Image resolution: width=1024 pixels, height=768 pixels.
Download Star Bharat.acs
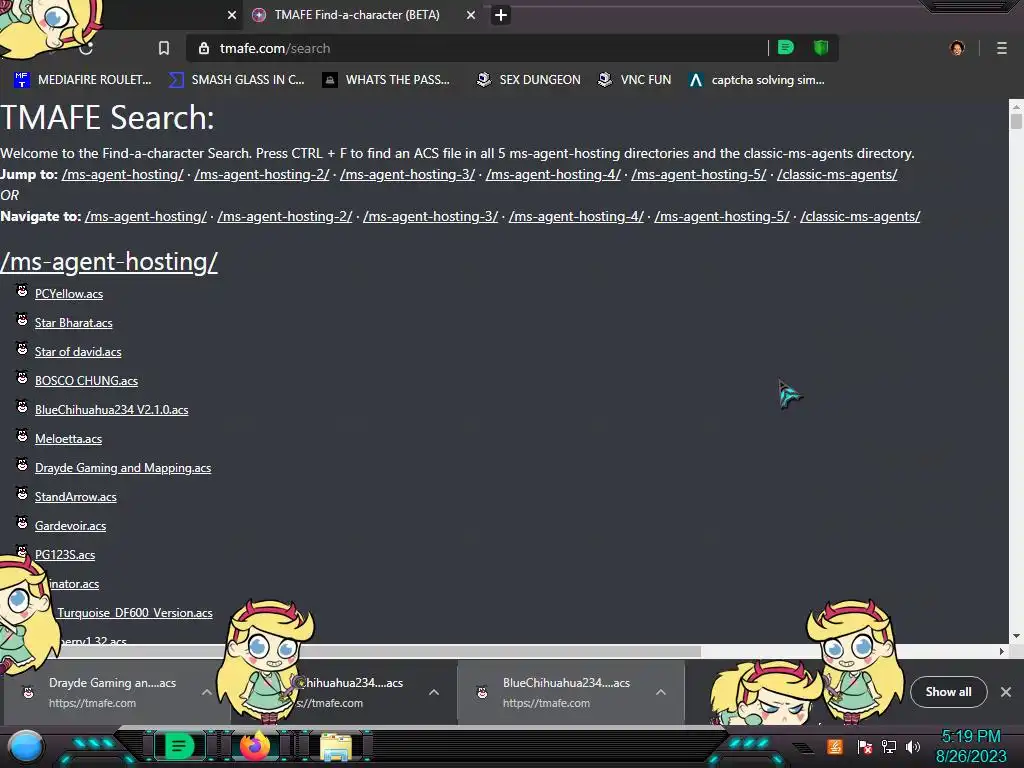click(x=73, y=323)
